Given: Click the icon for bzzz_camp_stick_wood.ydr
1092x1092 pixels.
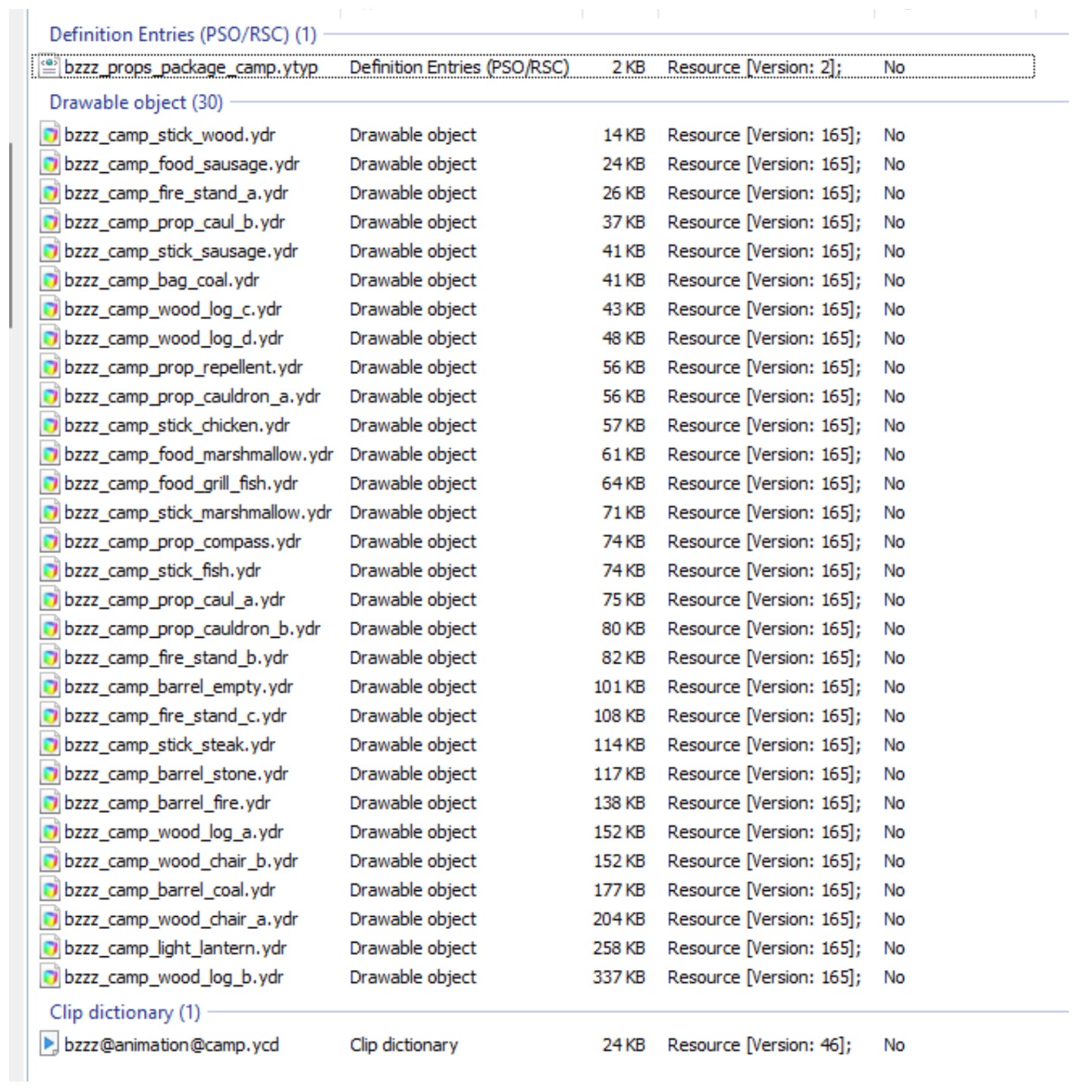Looking at the screenshot, I should click(50, 135).
